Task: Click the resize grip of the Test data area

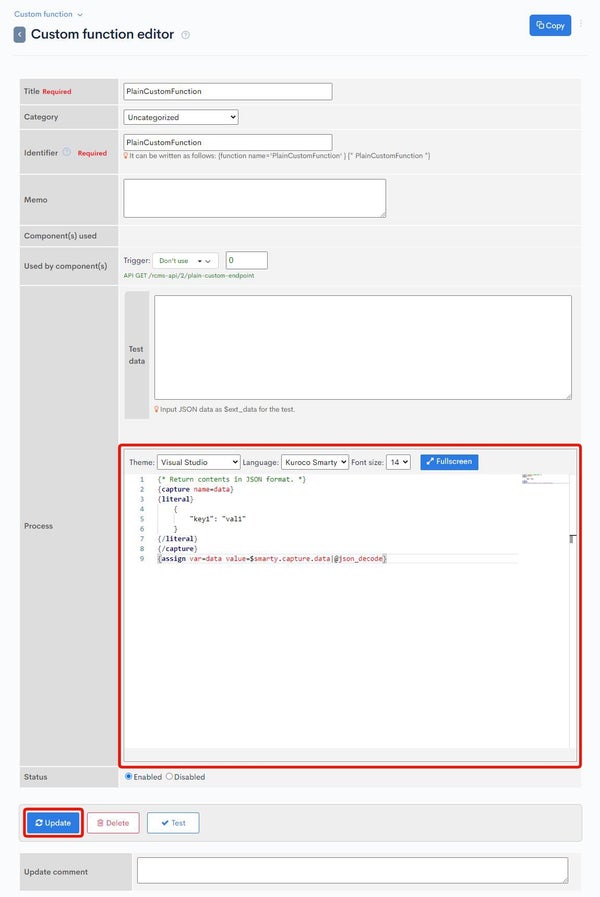Action: point(568,396)
